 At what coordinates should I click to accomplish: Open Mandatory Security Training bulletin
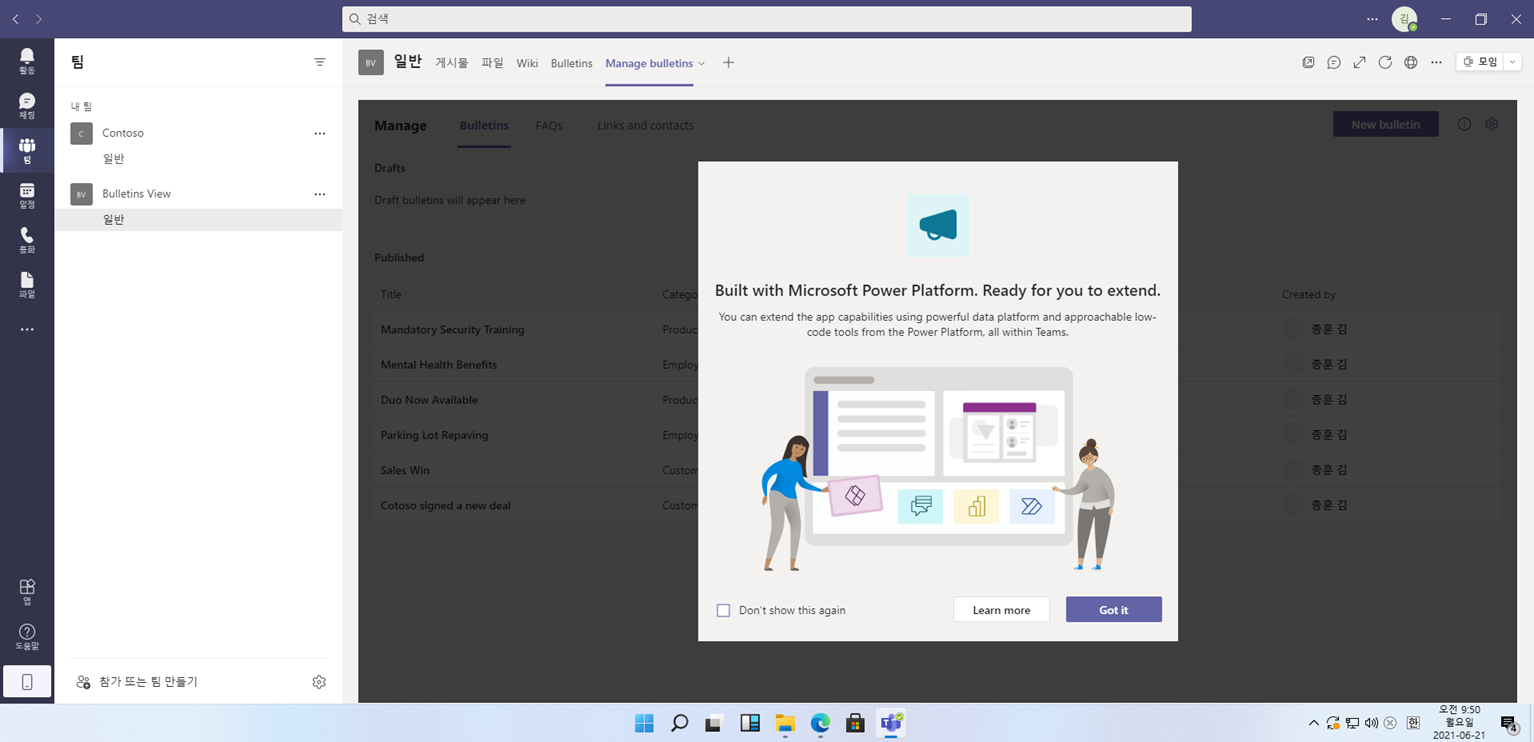pos(452,330)
